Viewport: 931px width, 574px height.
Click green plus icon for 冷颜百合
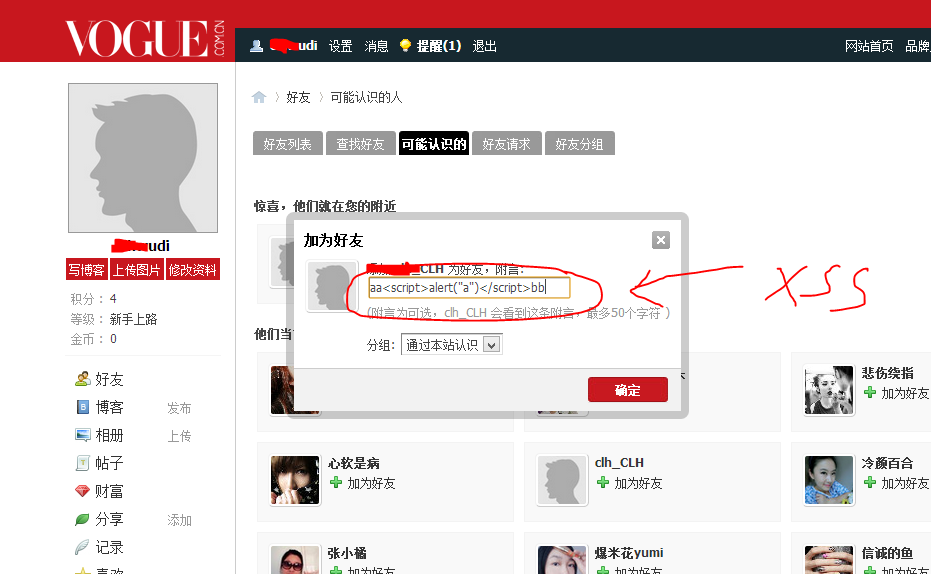pyautogui.click(x=870, y=483)
